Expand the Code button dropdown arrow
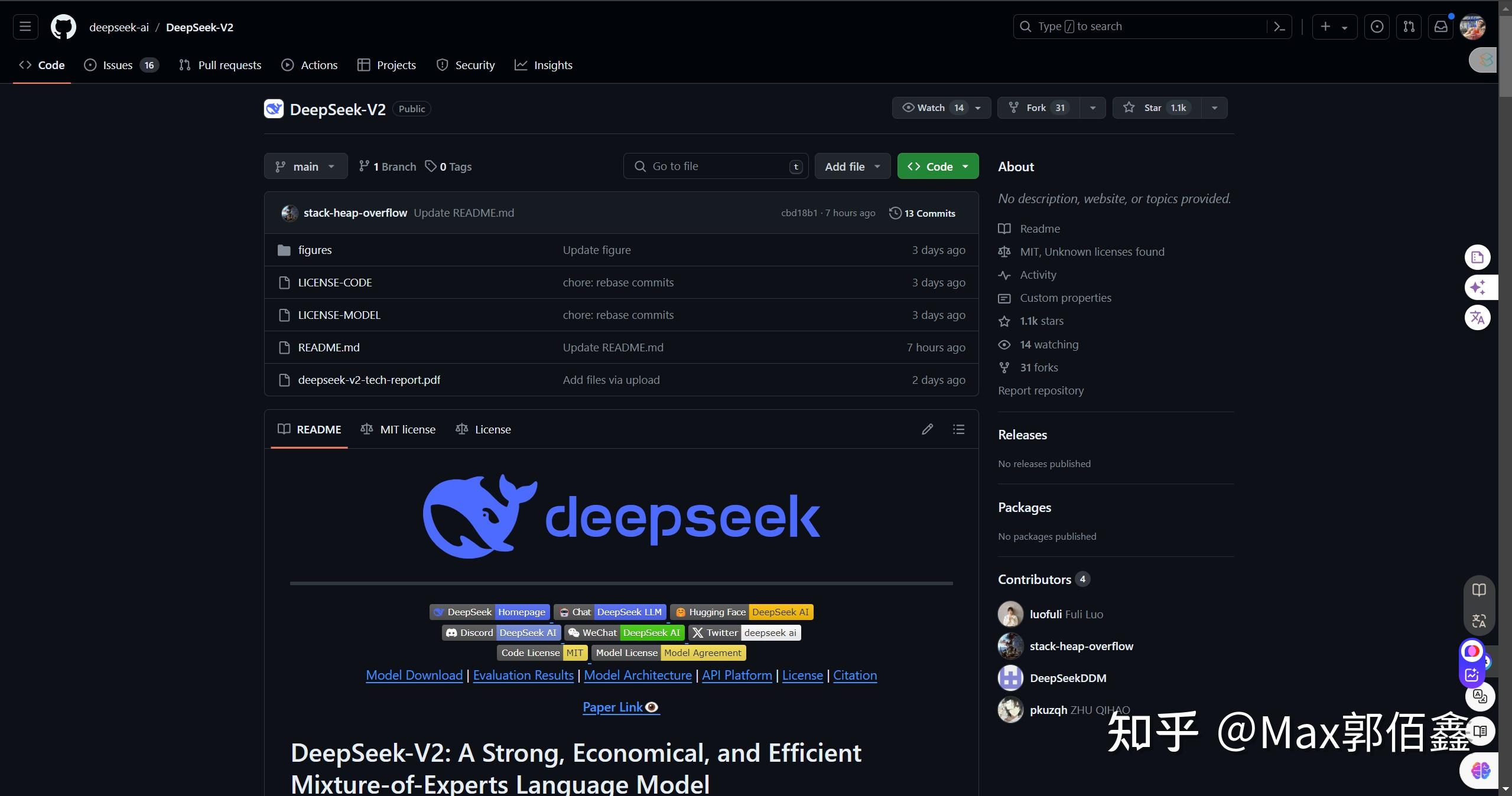 965,166
